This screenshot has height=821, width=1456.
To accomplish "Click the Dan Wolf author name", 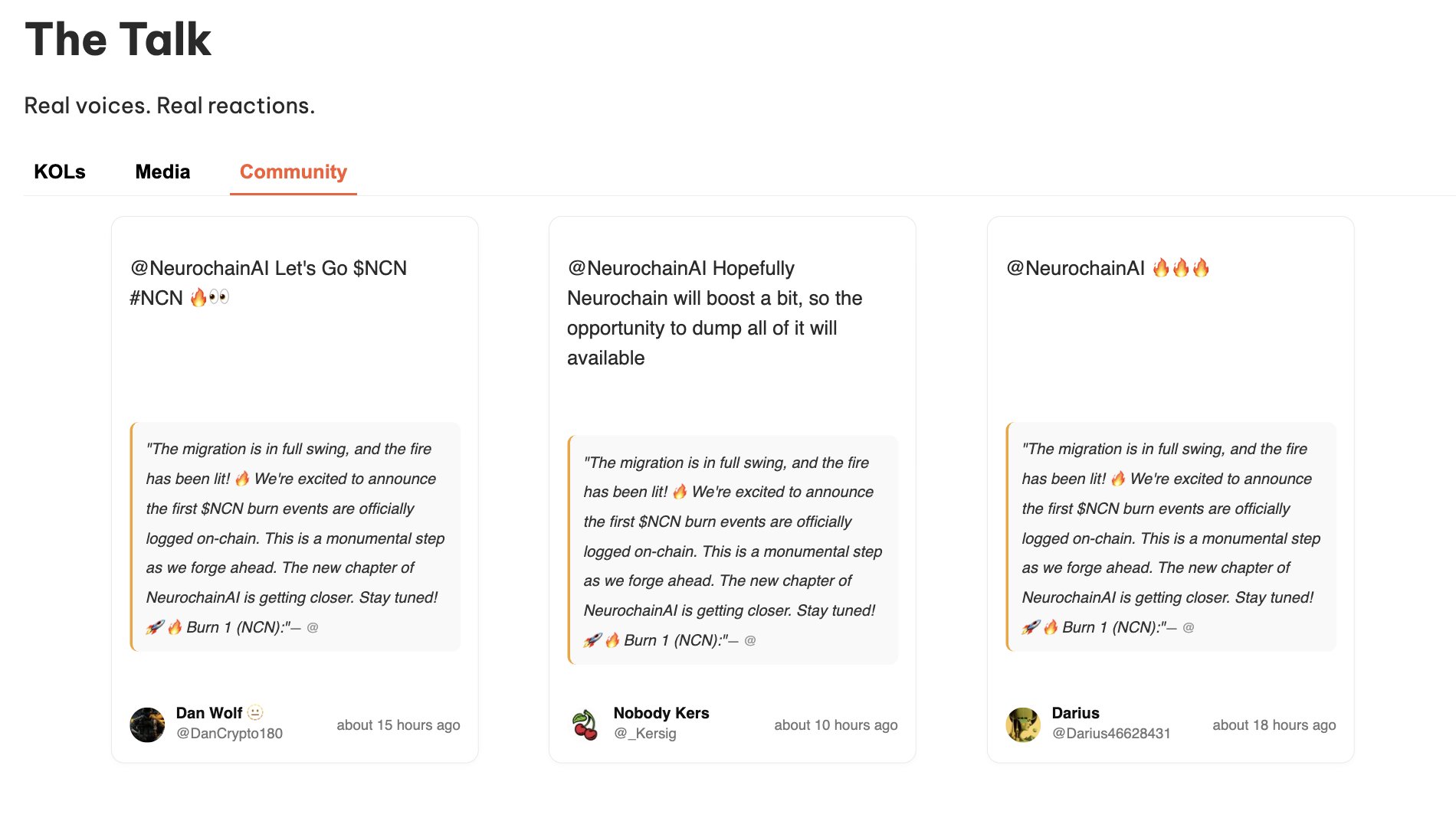I will click(x=209, y=713).
